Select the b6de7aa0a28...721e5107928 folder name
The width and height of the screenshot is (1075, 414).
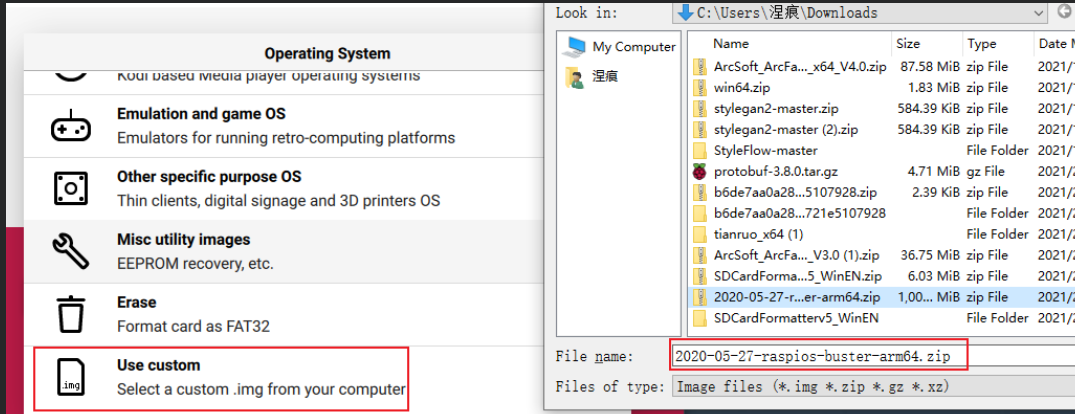tap(799, 213)
